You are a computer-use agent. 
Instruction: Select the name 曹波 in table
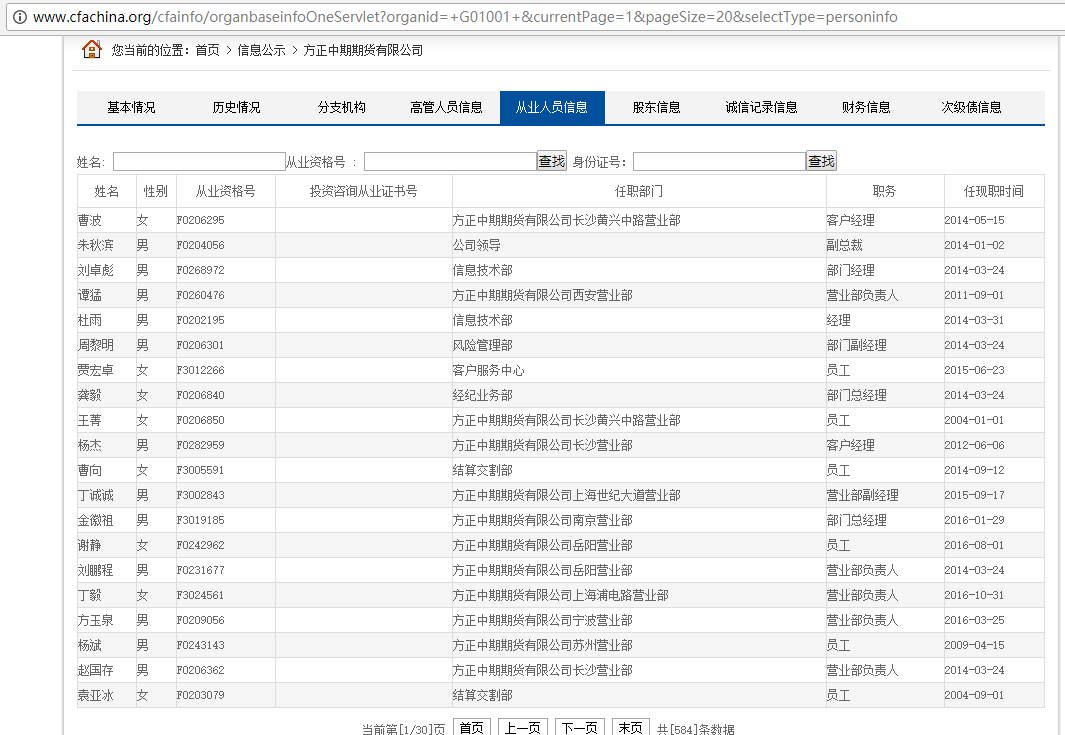[x=90, y=220]
